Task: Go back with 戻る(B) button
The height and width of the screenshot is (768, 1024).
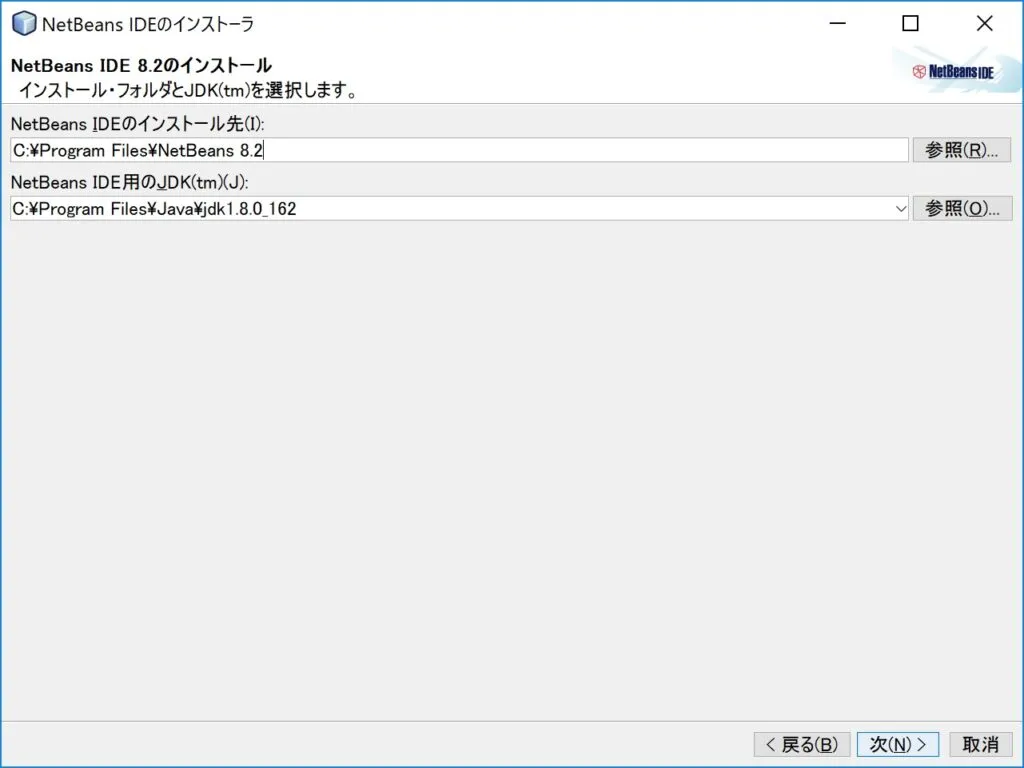Action: tap(802, 744)
